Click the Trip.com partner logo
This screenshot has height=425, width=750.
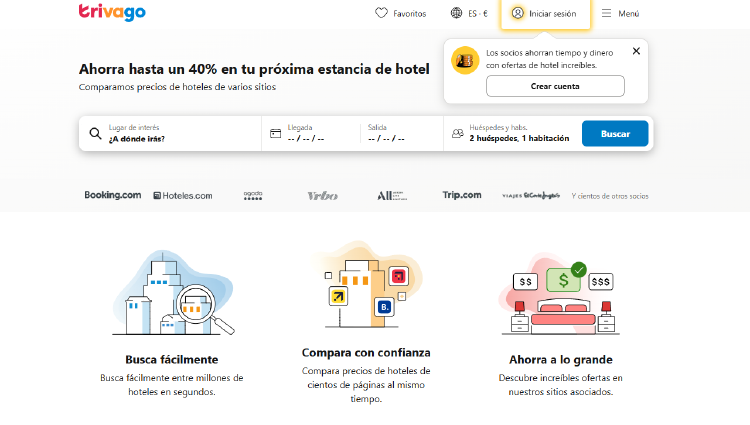click(x=462, y=196)
